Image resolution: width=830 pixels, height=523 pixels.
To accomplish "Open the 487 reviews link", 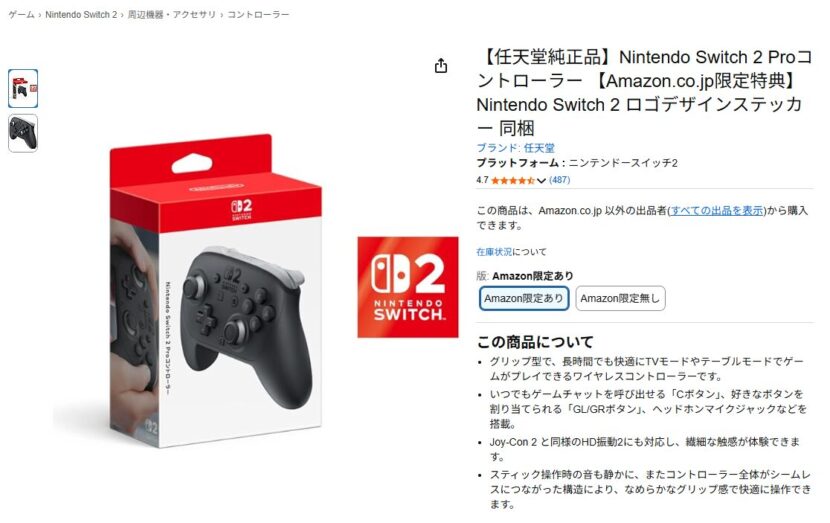I will pyautogui.click(x=560, y=180).
